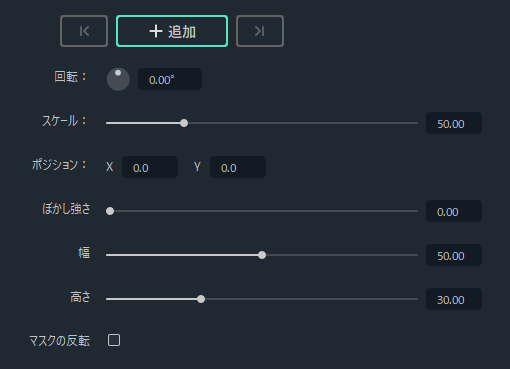
Task: Click the ポジション X input field
Action: pos(150,167)
